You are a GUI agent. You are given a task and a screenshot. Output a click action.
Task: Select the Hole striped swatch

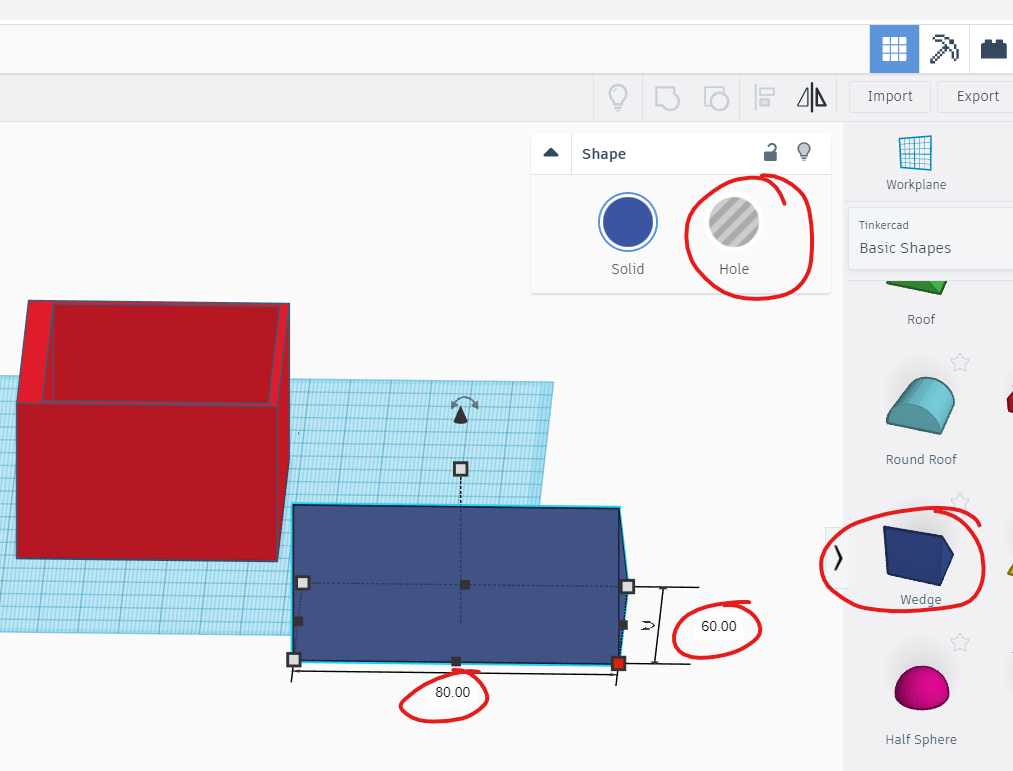(734, 222)
